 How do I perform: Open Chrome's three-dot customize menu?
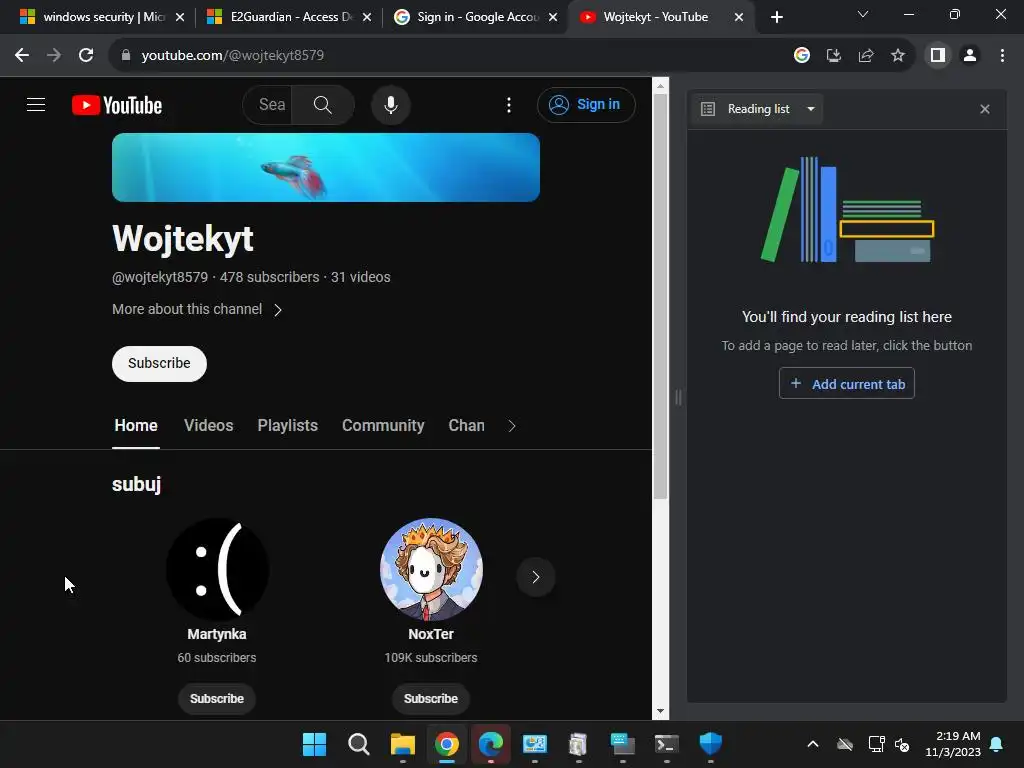[1002, 55]
